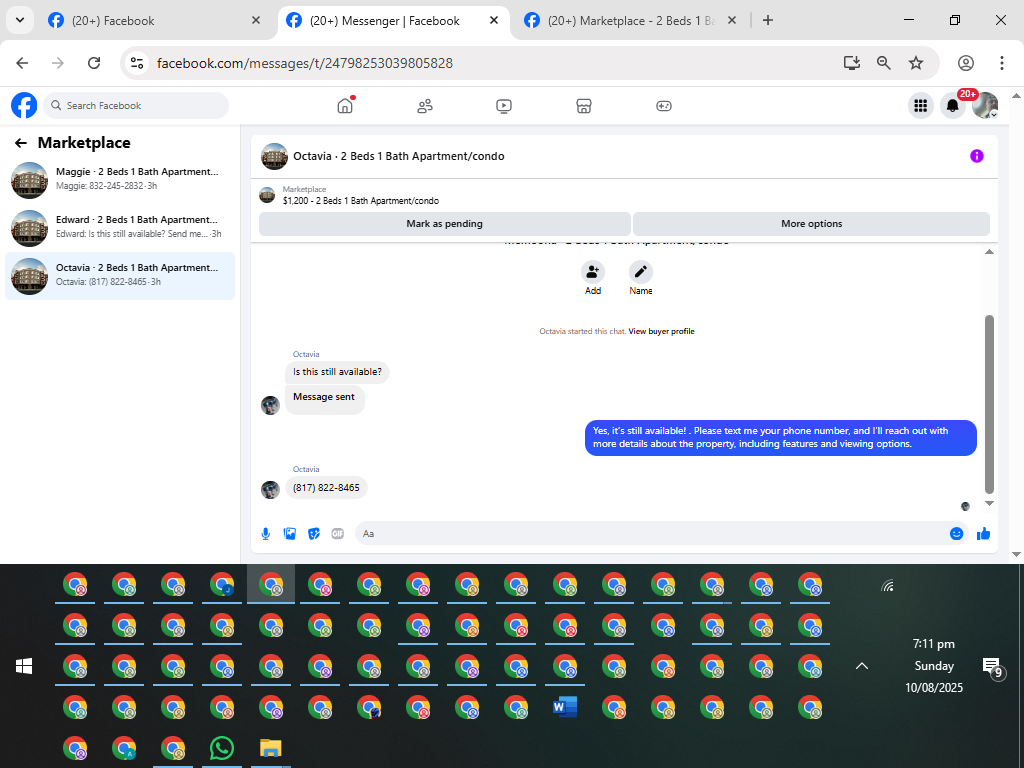Open Word from the taskbar
Image resolution: width=1024 pixels, height=768 pixels.
[x=565, y=707]
